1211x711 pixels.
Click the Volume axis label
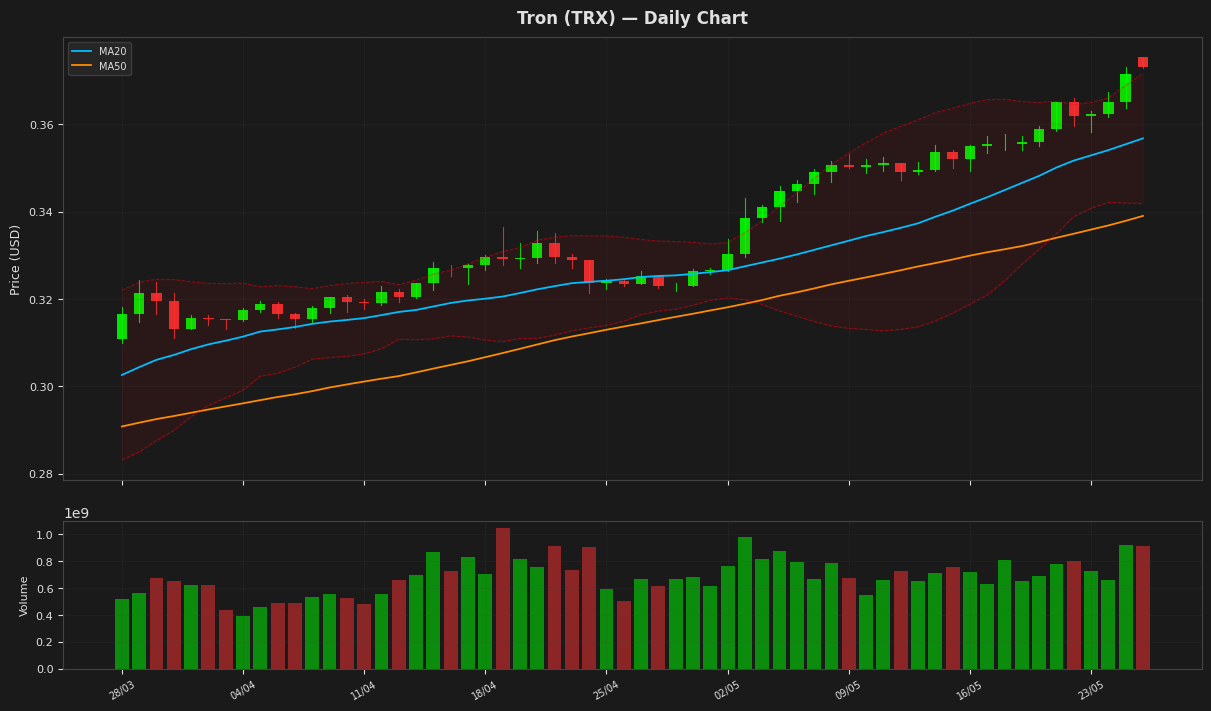[24, 595]
